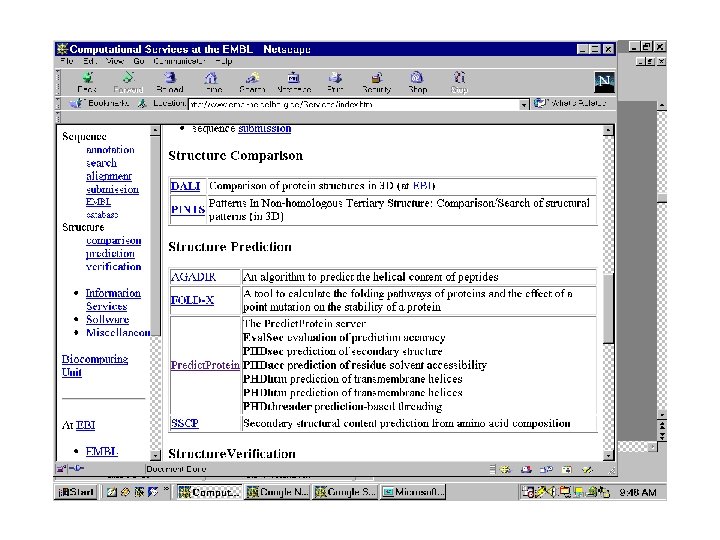
Task: Reload the current page
Action: (x=170, y=83)
